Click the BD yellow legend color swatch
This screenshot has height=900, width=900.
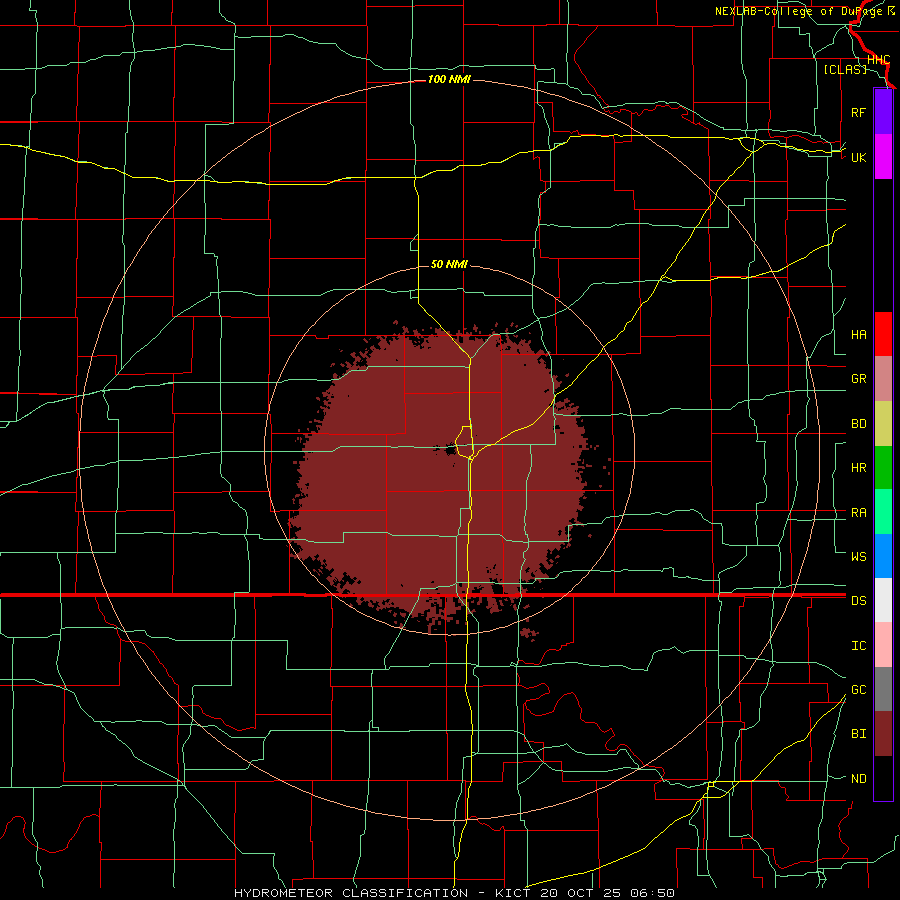coord(883,423)
